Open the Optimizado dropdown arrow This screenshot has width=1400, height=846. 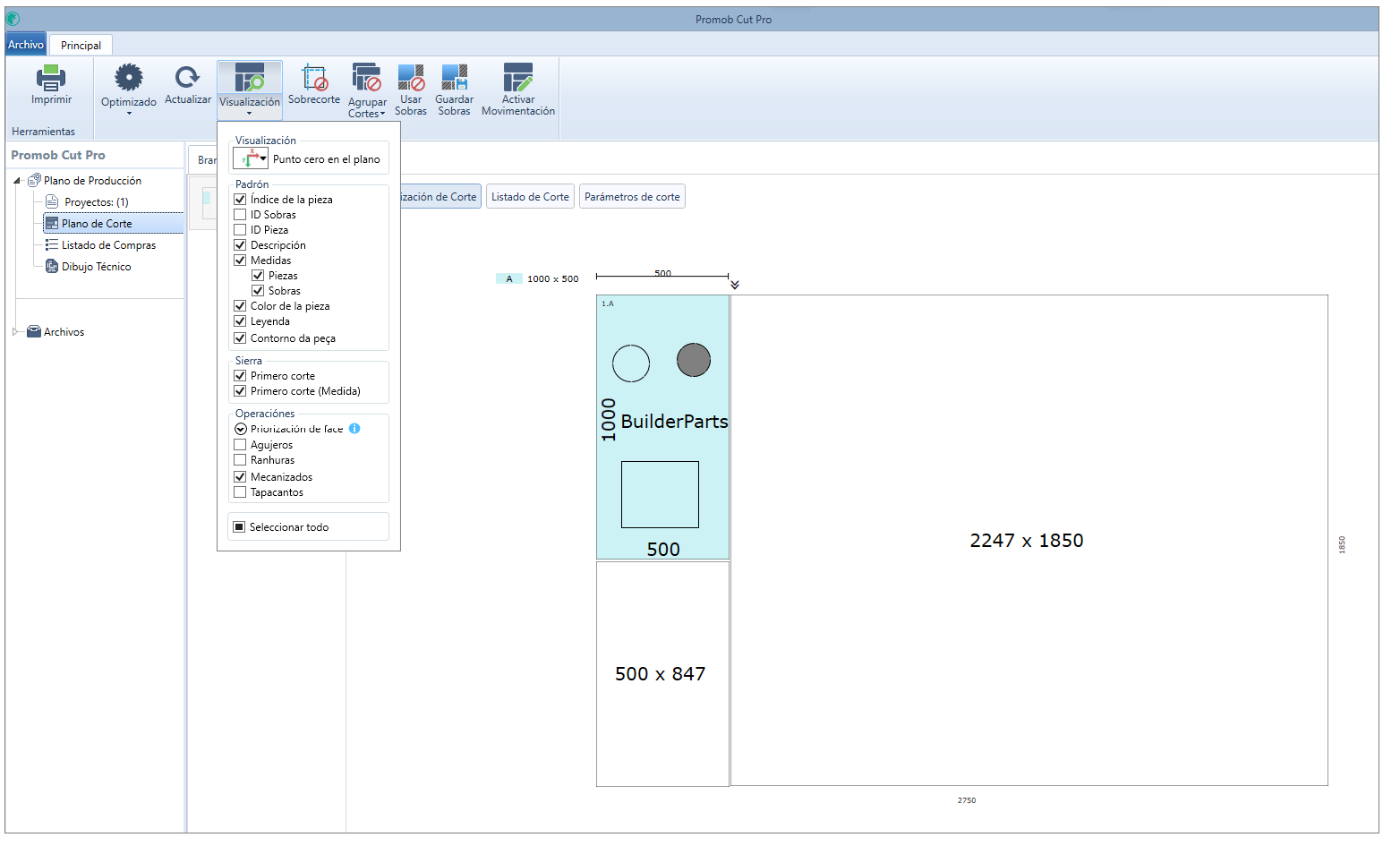pos(129,114)
